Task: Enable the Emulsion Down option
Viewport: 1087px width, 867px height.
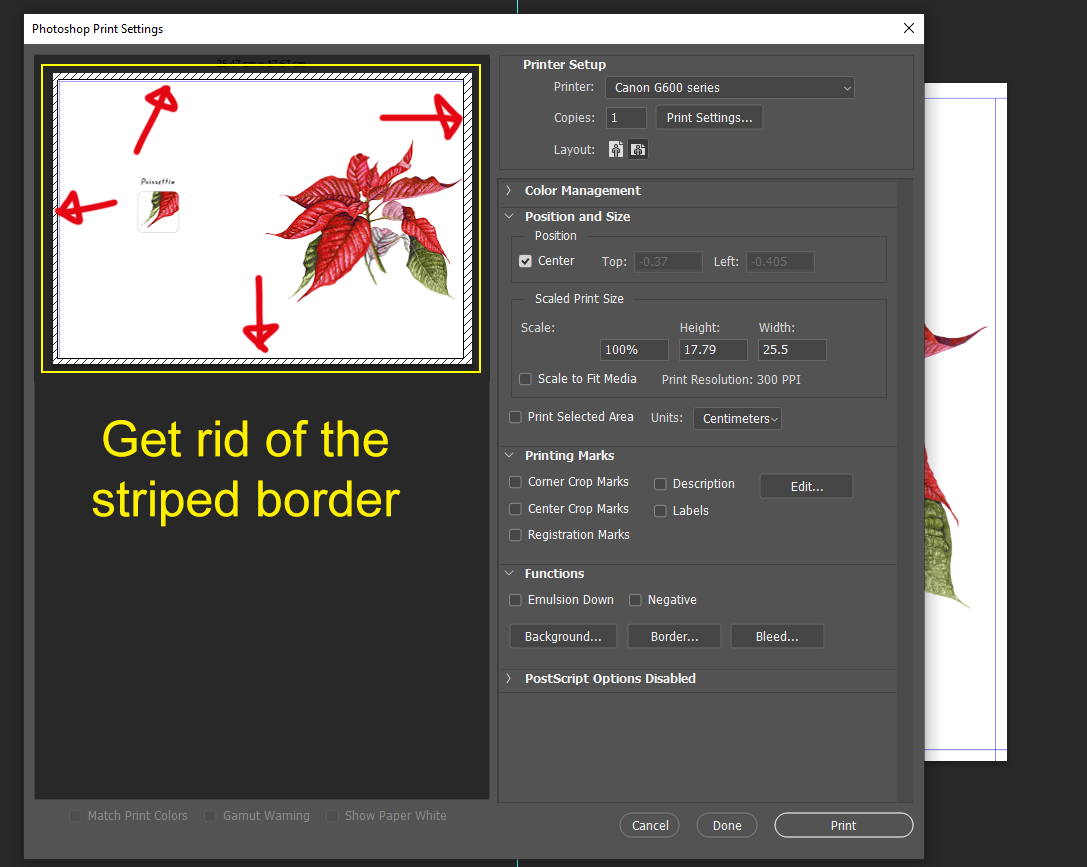Action: 514,599
